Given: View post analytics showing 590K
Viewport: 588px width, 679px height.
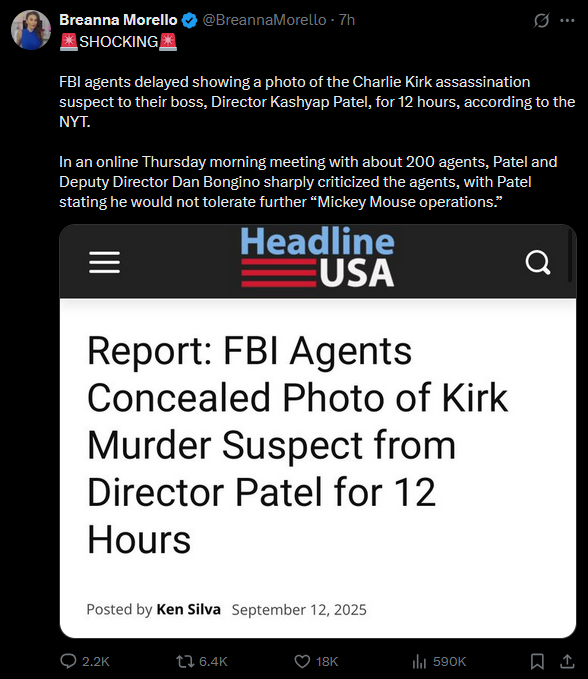Looking at the screenshot, I should 439,661.
